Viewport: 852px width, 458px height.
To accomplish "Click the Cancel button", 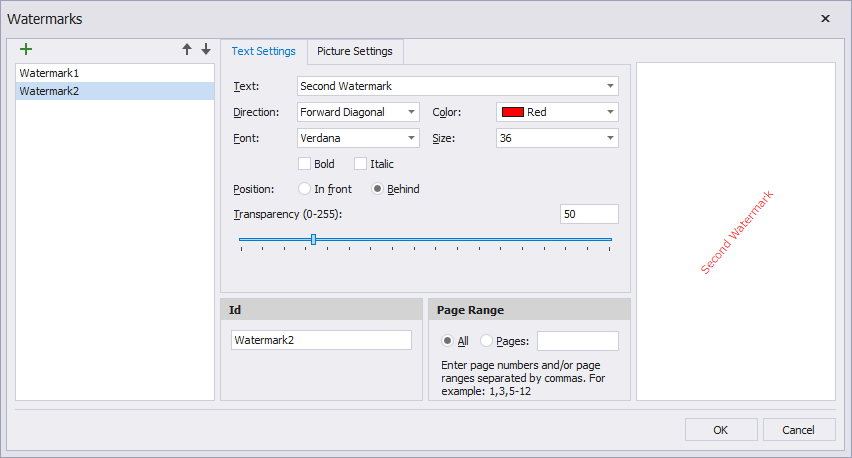I will coord(798,430).
